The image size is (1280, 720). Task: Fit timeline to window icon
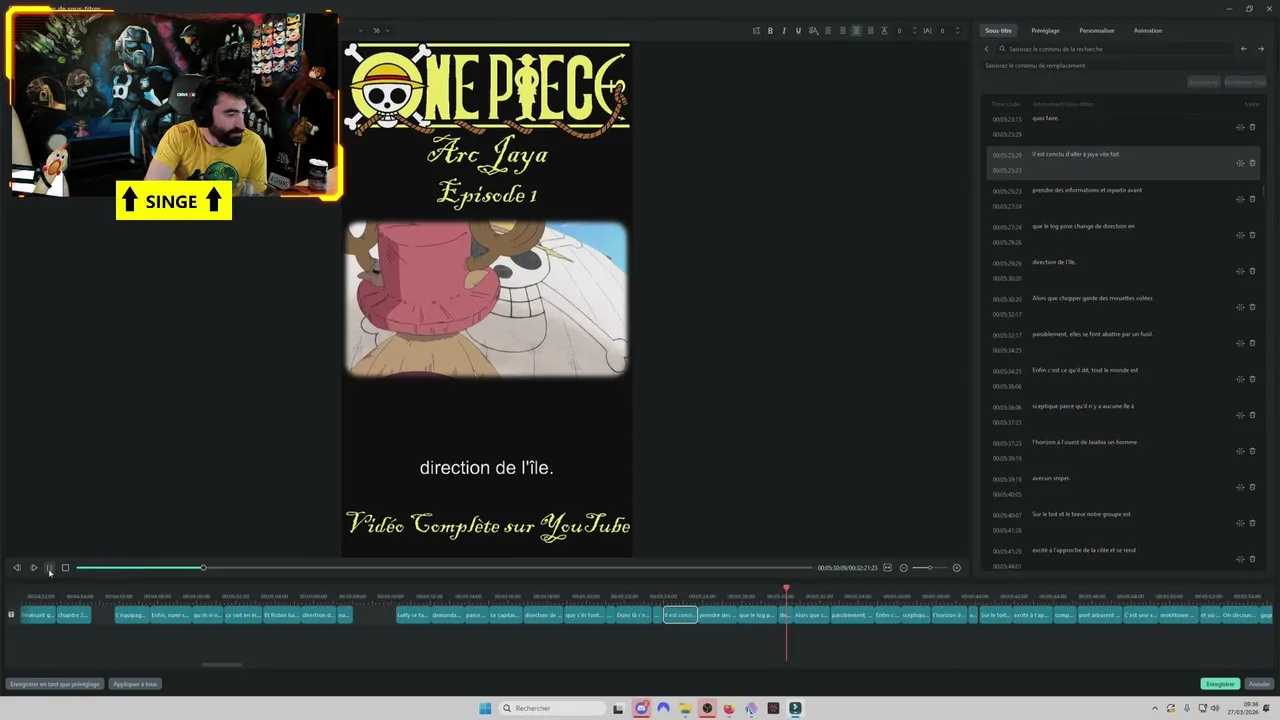[887, 568]
